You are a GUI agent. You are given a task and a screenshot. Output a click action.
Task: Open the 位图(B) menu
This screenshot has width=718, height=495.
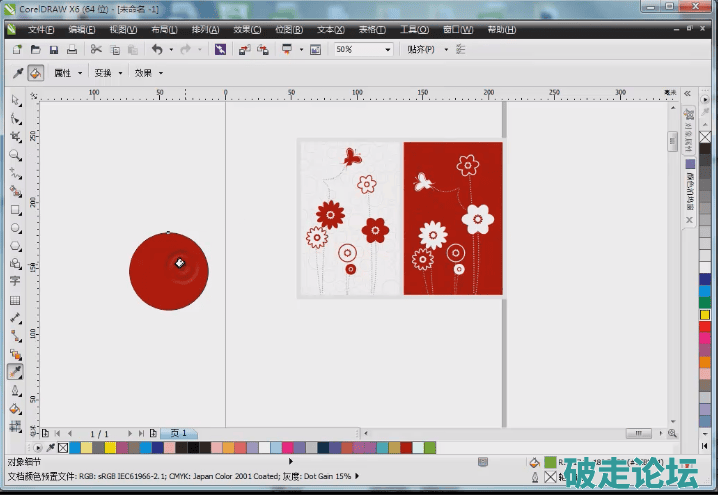(x=289, y=30)
